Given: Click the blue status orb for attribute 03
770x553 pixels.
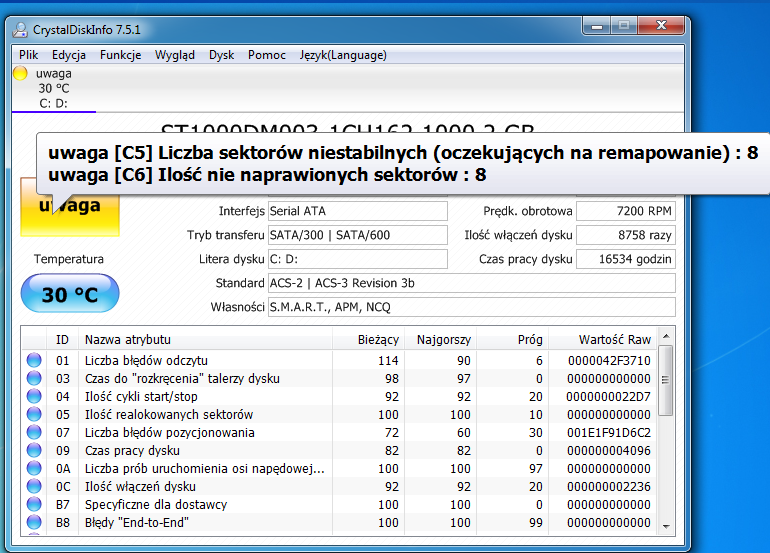Looking at the screenshot, I should tap(34, 378).
